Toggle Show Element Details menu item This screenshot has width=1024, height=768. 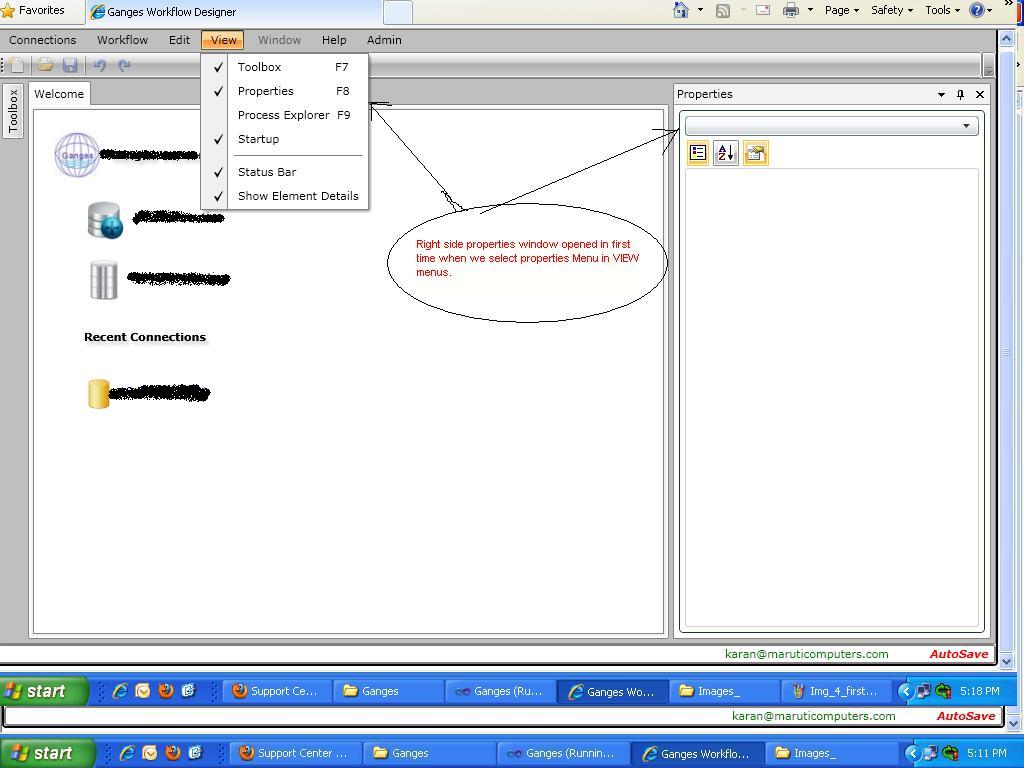pos(285,196)
